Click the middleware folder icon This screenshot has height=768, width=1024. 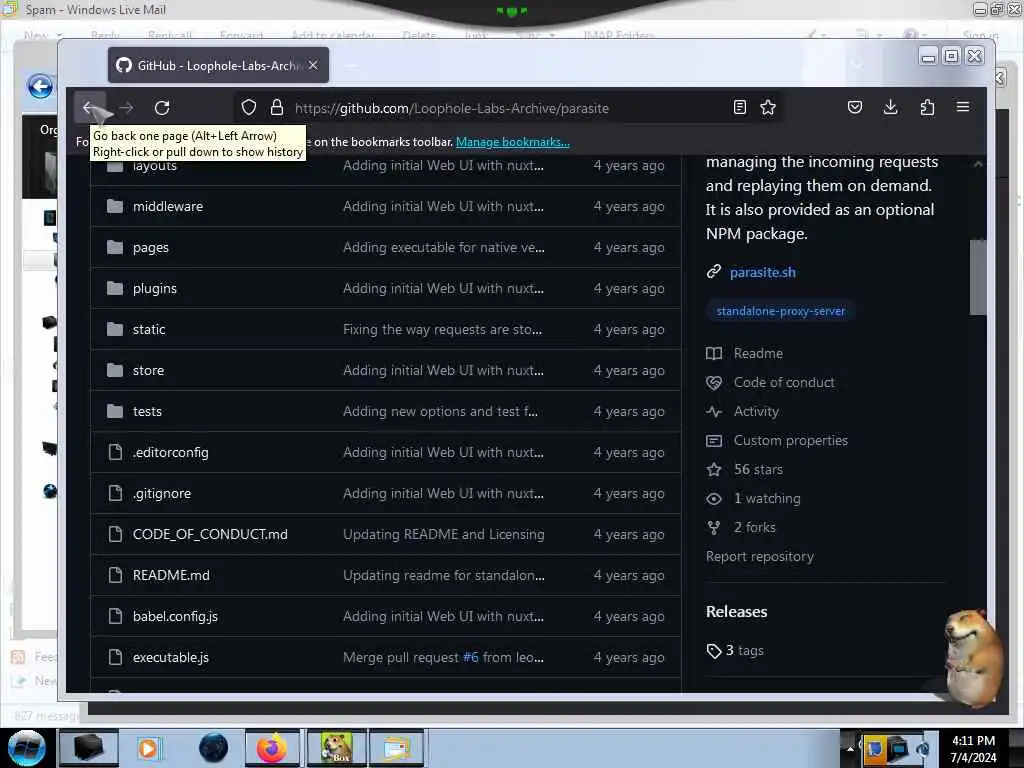pyautogui.click(x=115, y=206)
